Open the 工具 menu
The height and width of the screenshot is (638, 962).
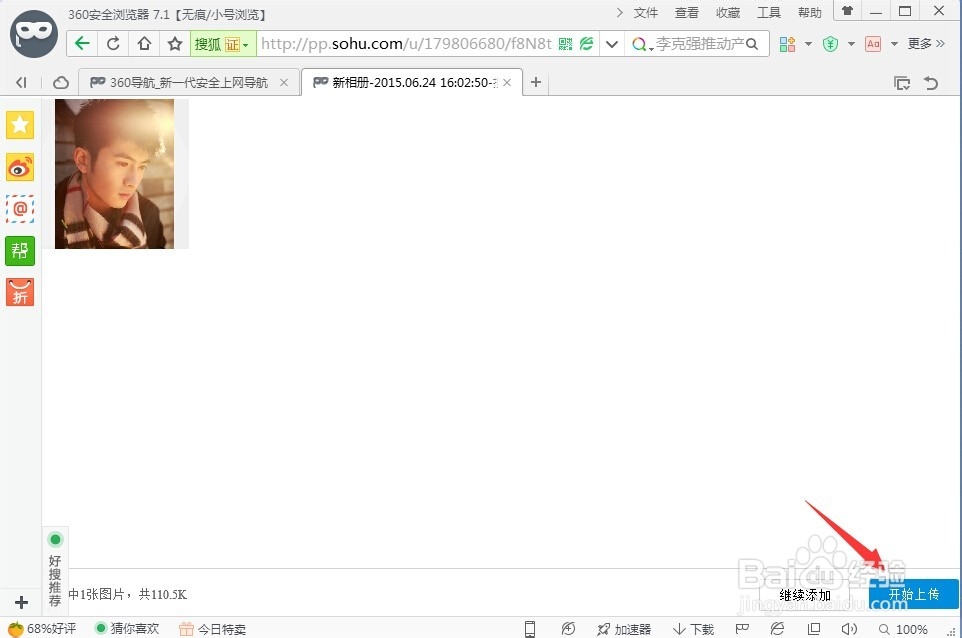point(768,13)
